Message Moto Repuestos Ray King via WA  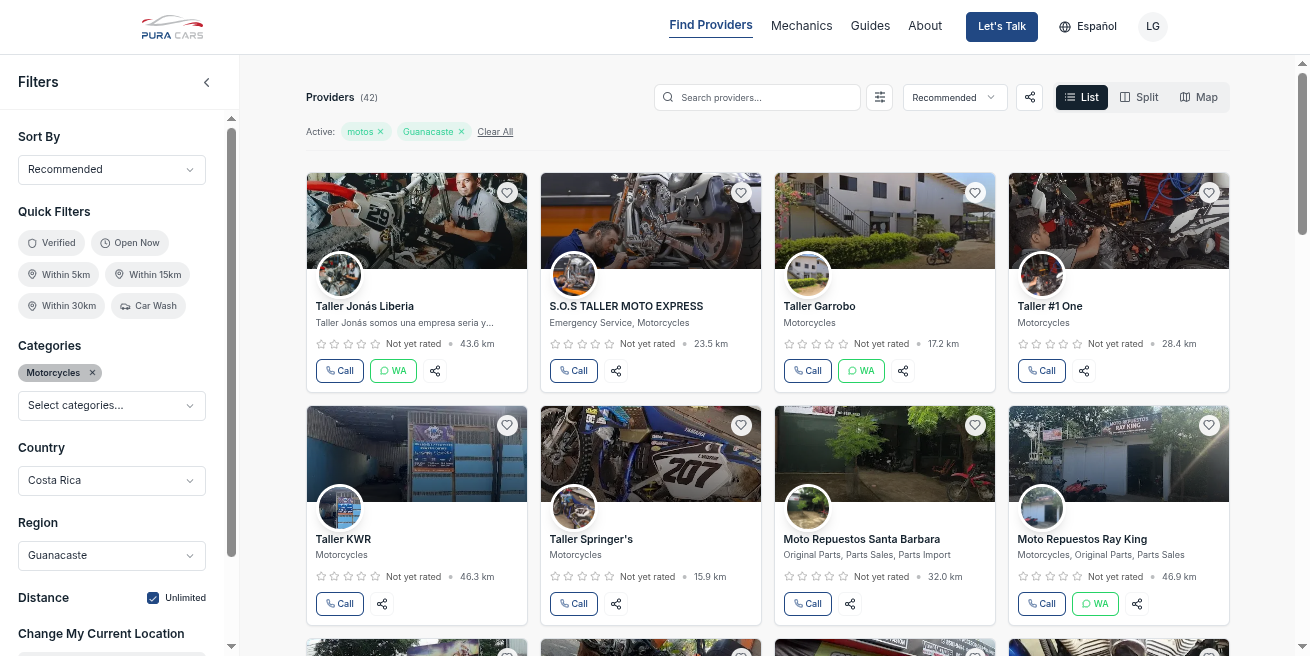click(1095, 604)
